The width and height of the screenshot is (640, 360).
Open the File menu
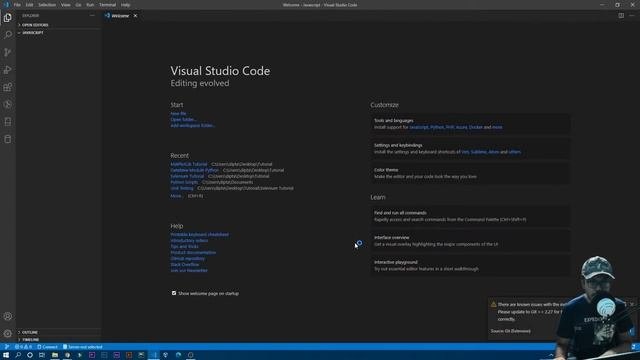[17, 5]
